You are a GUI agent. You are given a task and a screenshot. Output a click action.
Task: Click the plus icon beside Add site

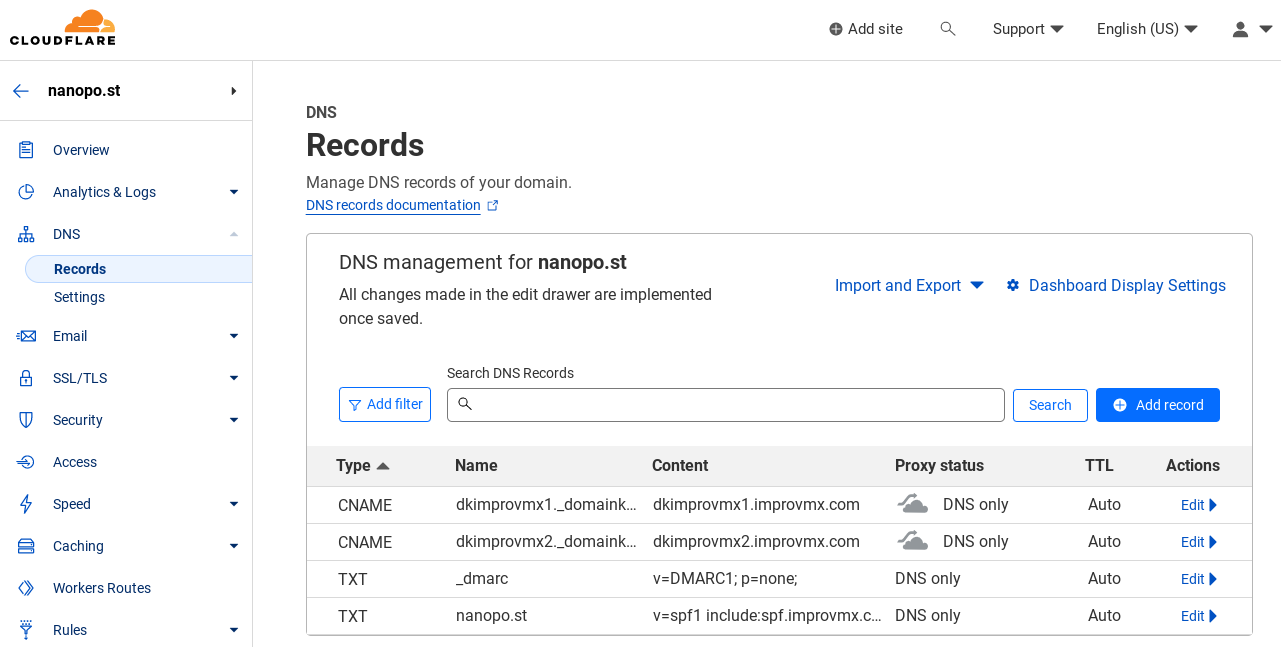836,29
